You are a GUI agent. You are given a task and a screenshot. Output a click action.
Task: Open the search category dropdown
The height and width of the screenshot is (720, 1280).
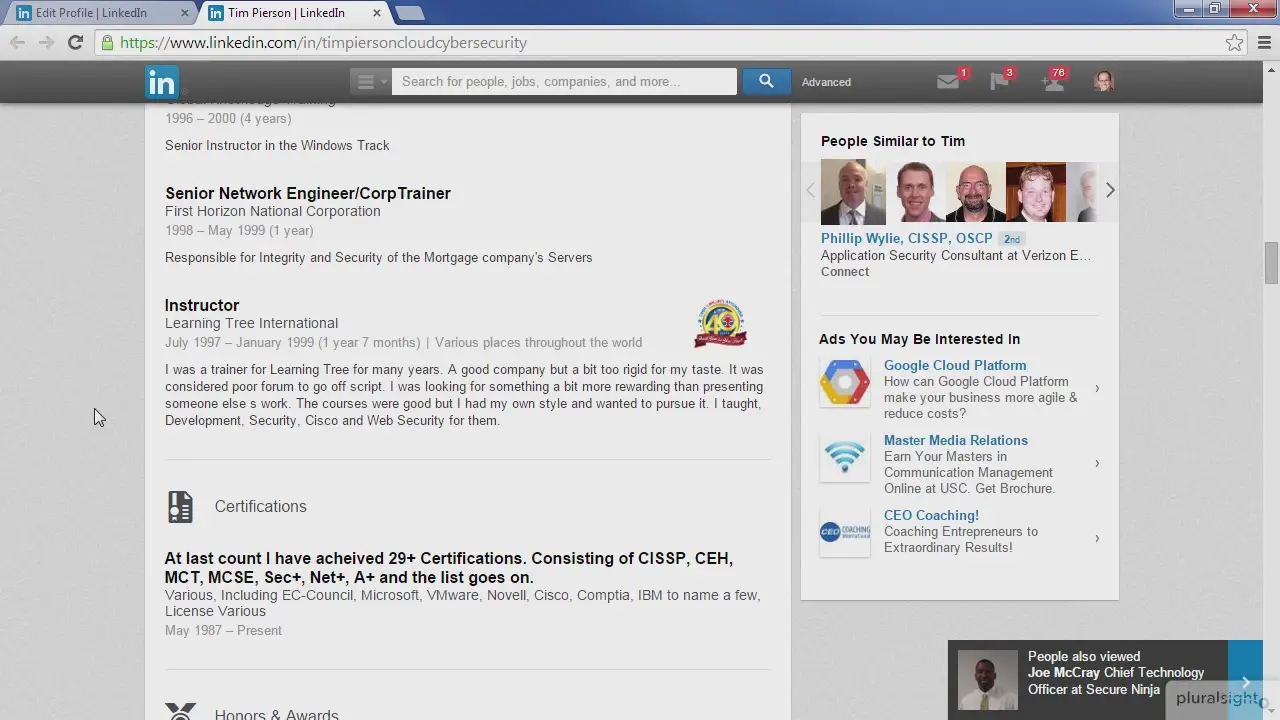(370, 81)
